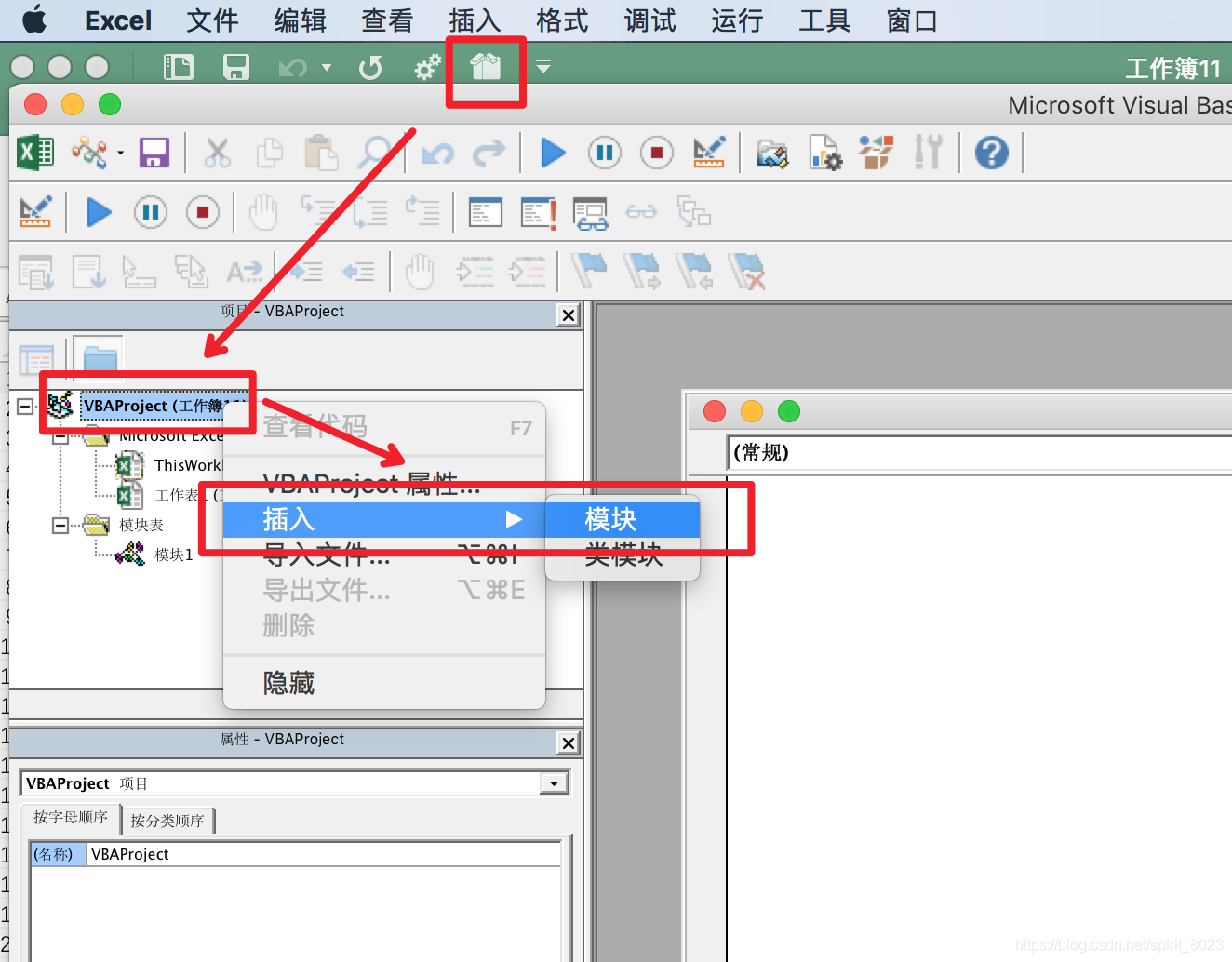Close the 项目 - VBAProject panel
1232x962 pixels.
pyautogui.click(x=569, y=315)
